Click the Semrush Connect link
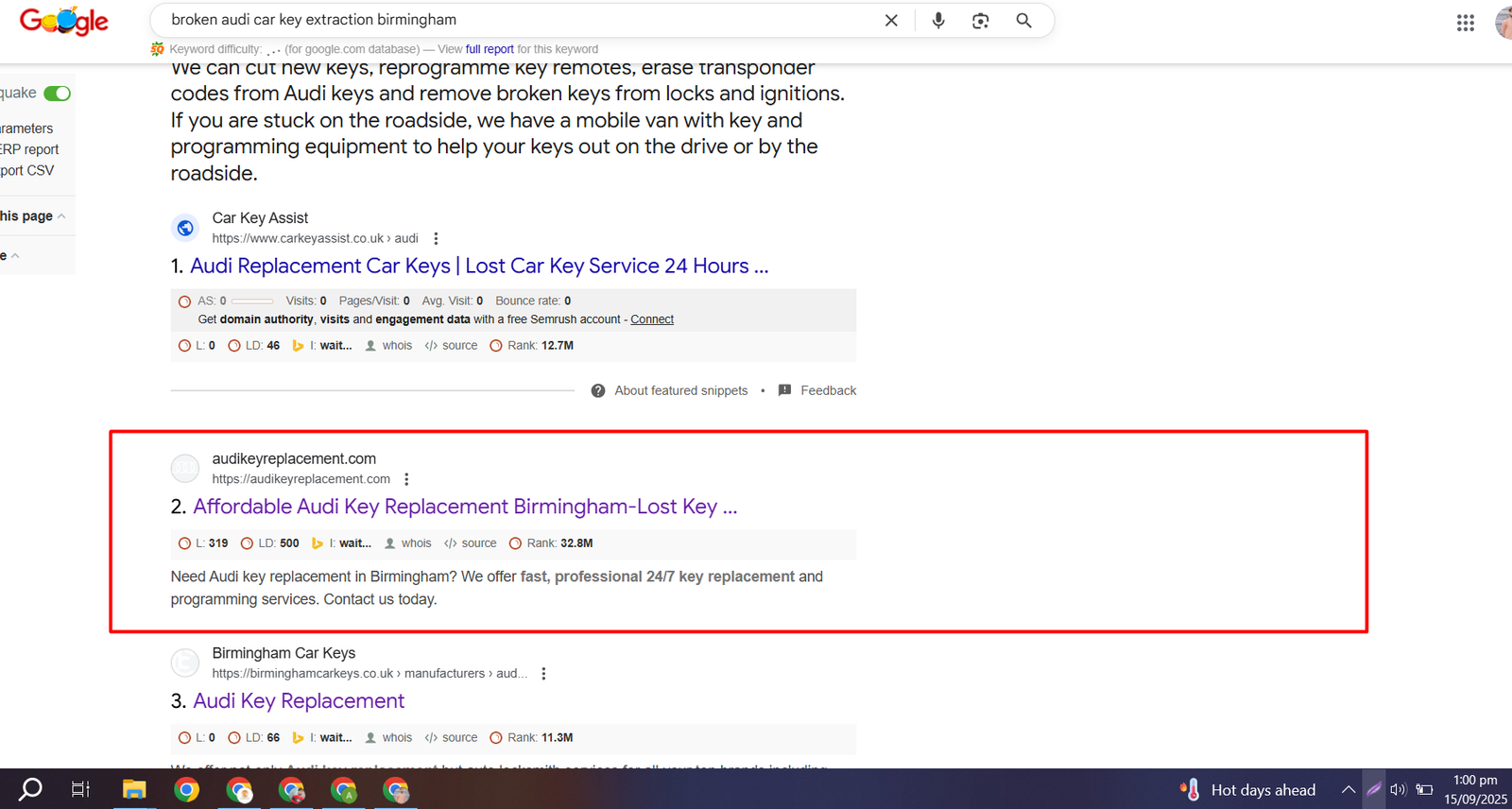Screen dimensions: 1512x809 point(652,319)
